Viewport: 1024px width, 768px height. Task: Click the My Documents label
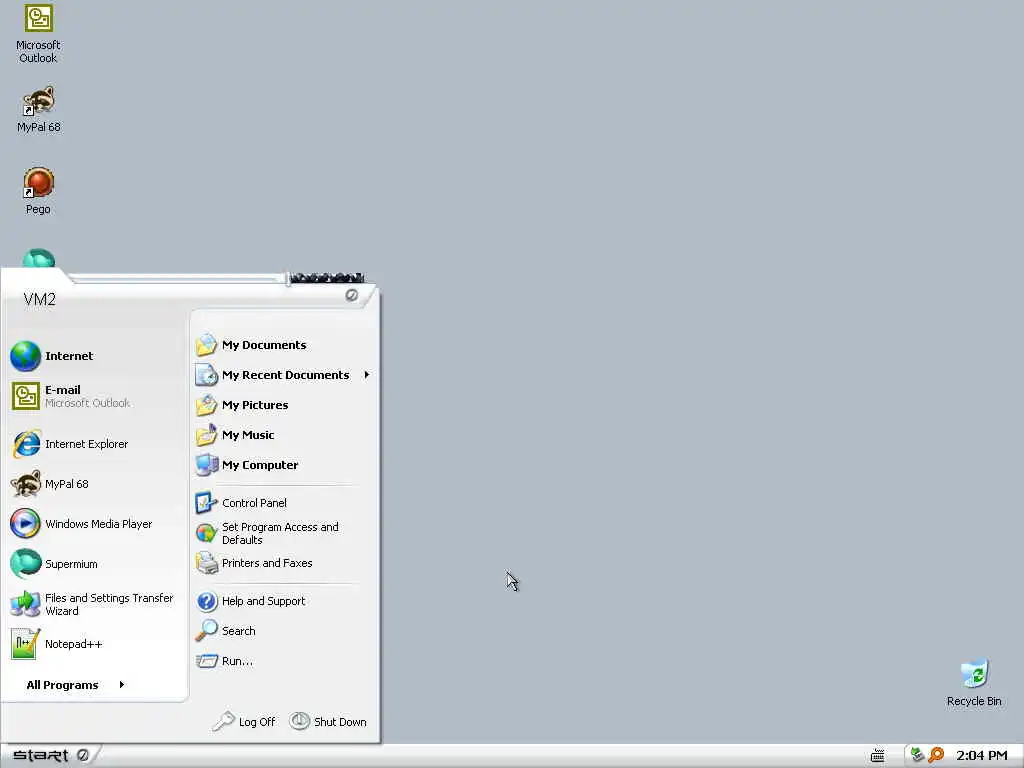tap(264, 345)
